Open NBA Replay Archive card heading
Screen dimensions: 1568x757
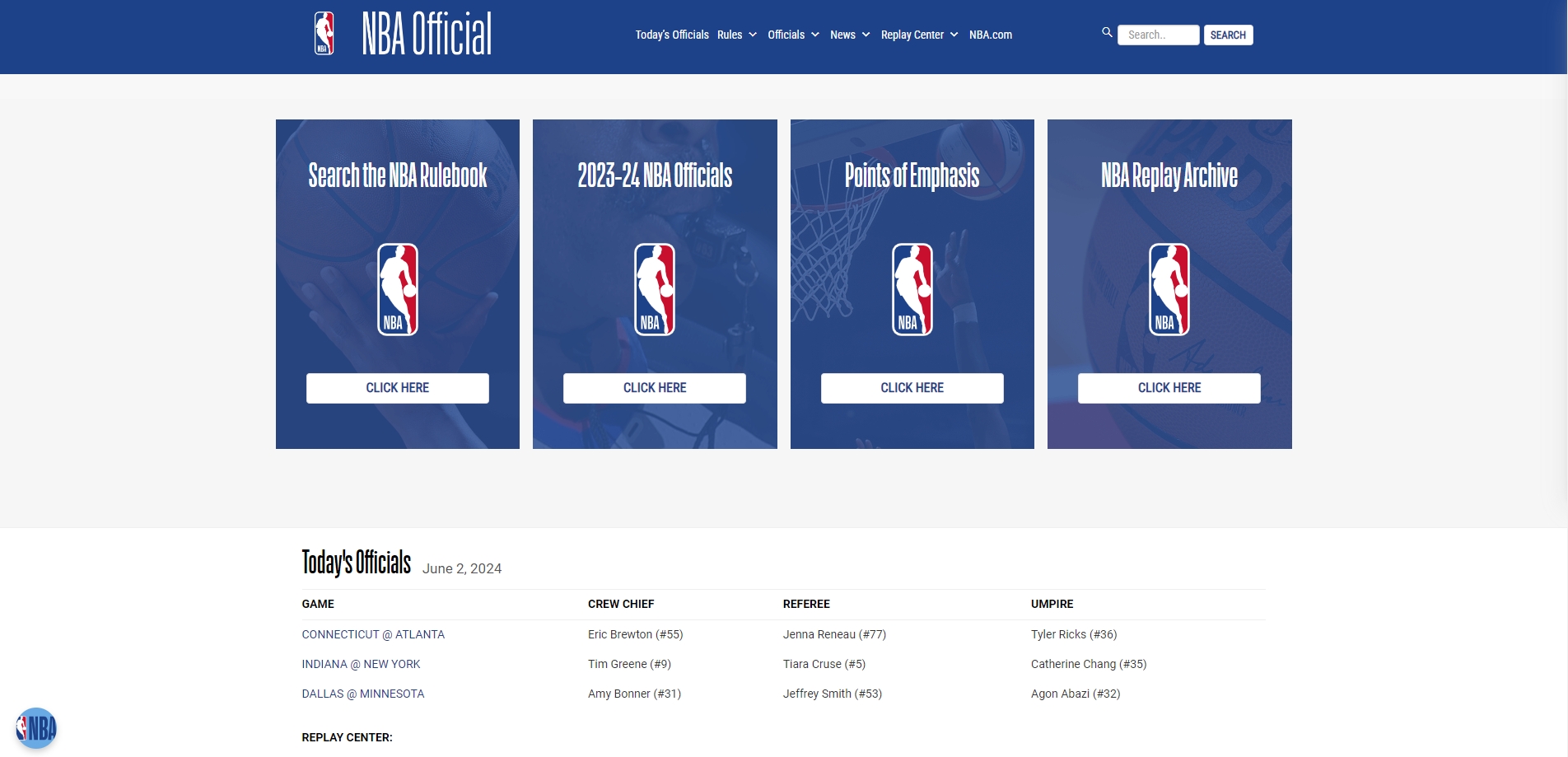[1169, 175]
